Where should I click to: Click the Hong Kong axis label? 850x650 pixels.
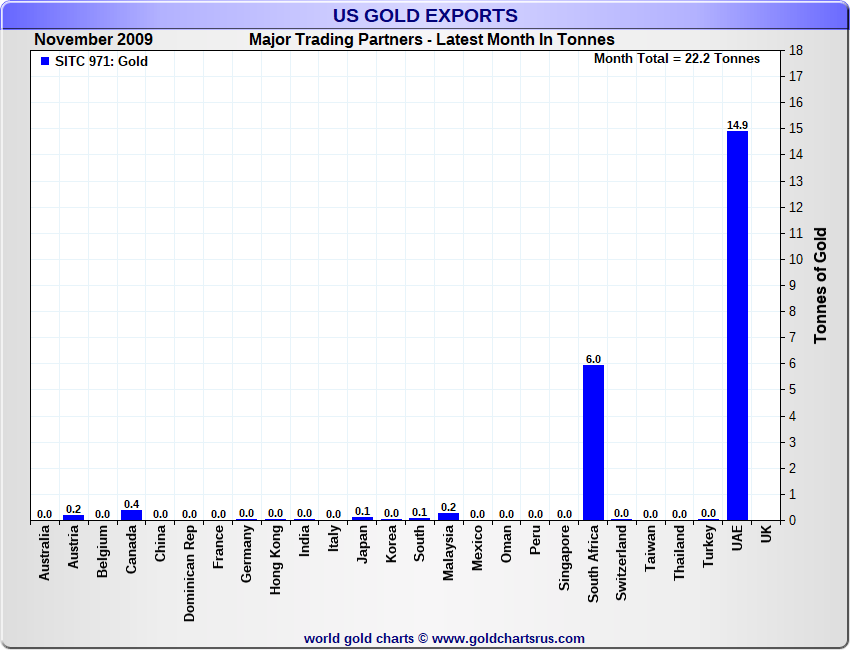click(x=275, y=559)
